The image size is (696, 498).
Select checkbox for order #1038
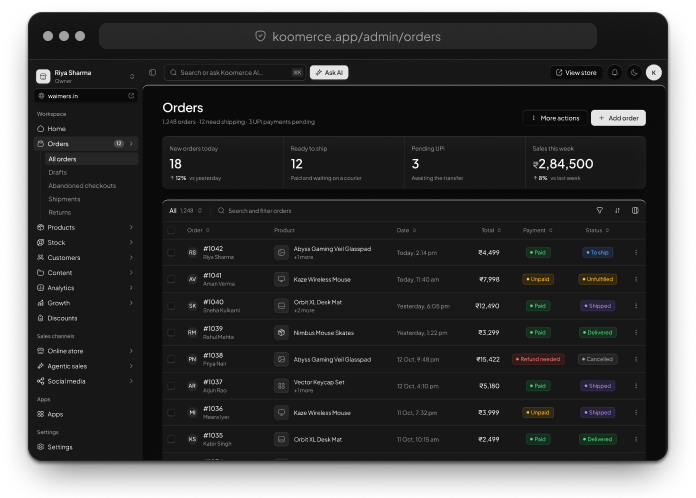(x=171, y=359)
